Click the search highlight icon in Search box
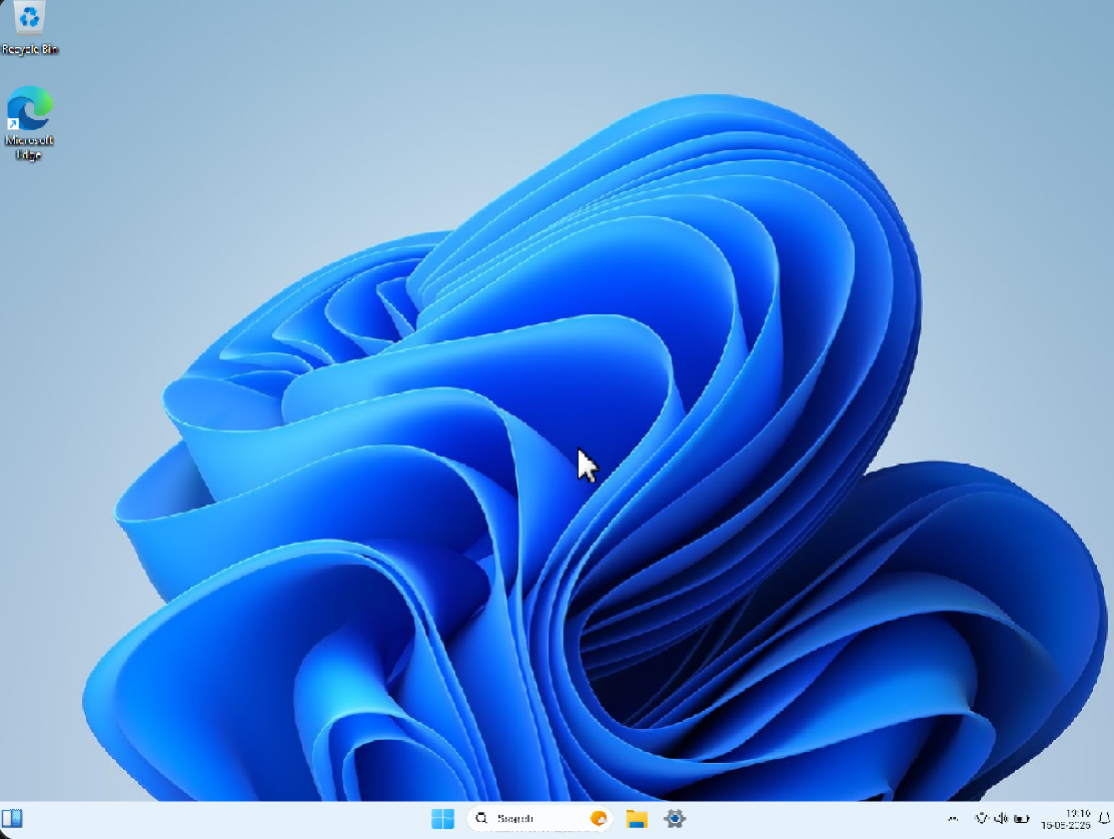This screenshot has height=839, width=1114. pos(599,819)
